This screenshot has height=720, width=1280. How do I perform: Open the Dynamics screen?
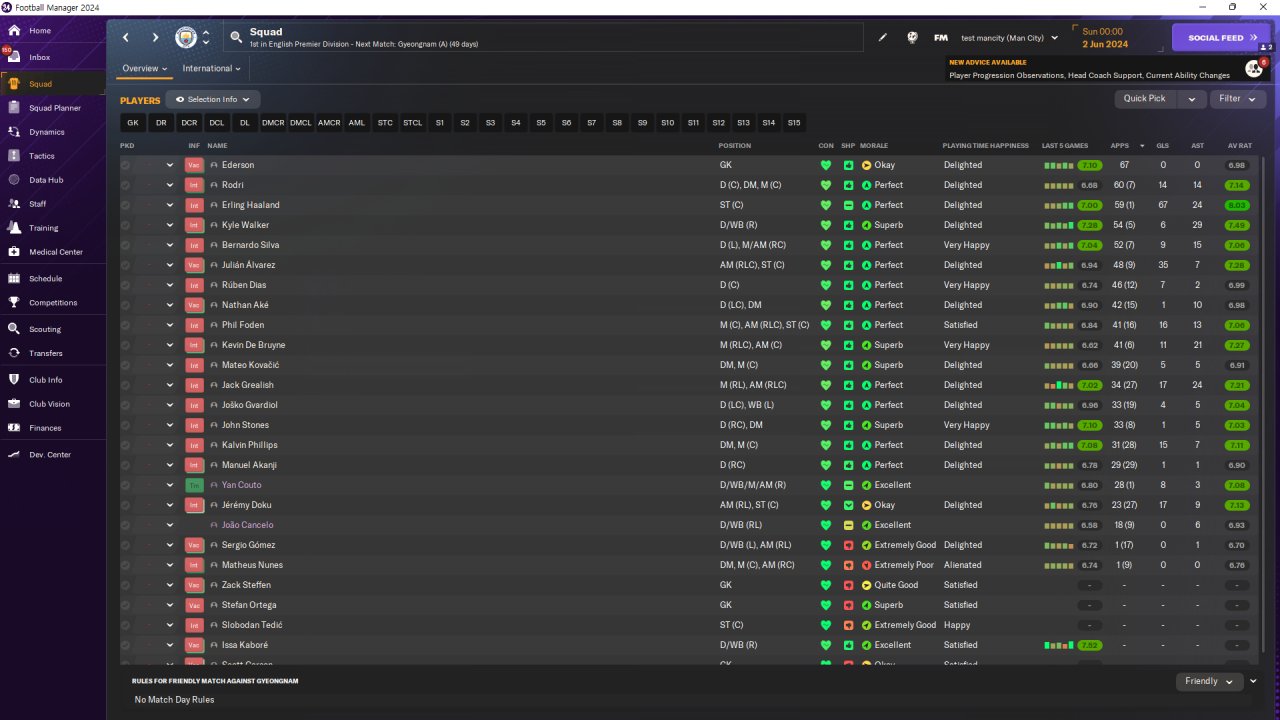click(46, 132)
